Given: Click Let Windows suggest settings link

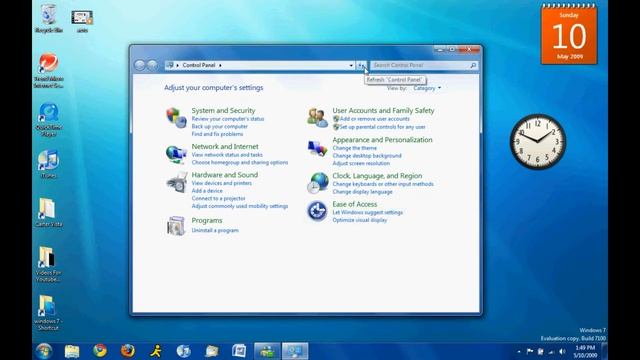Looking at the screenshot, I should (367, 213).
